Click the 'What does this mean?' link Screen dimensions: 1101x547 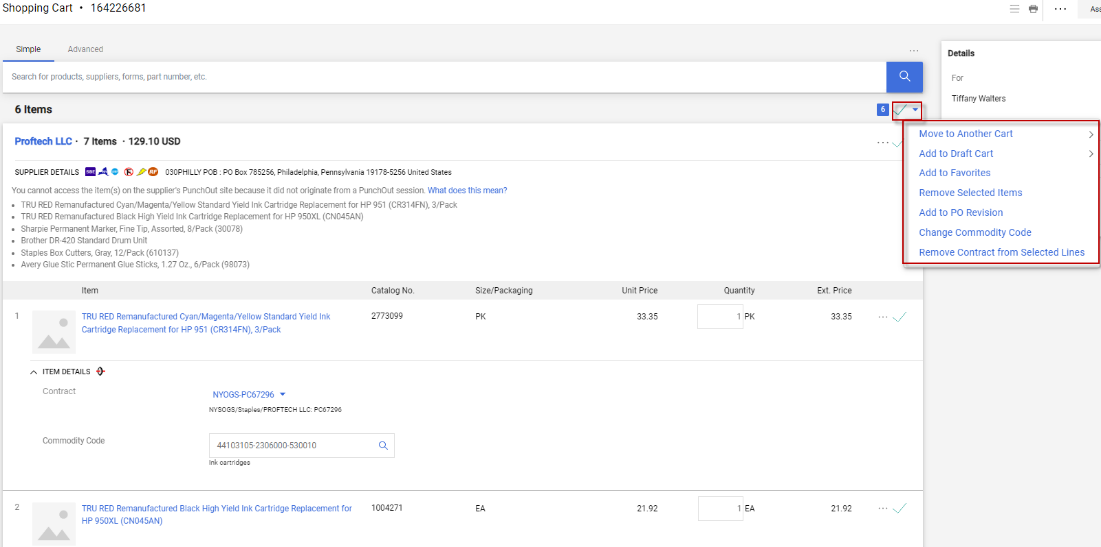[467, 190]
